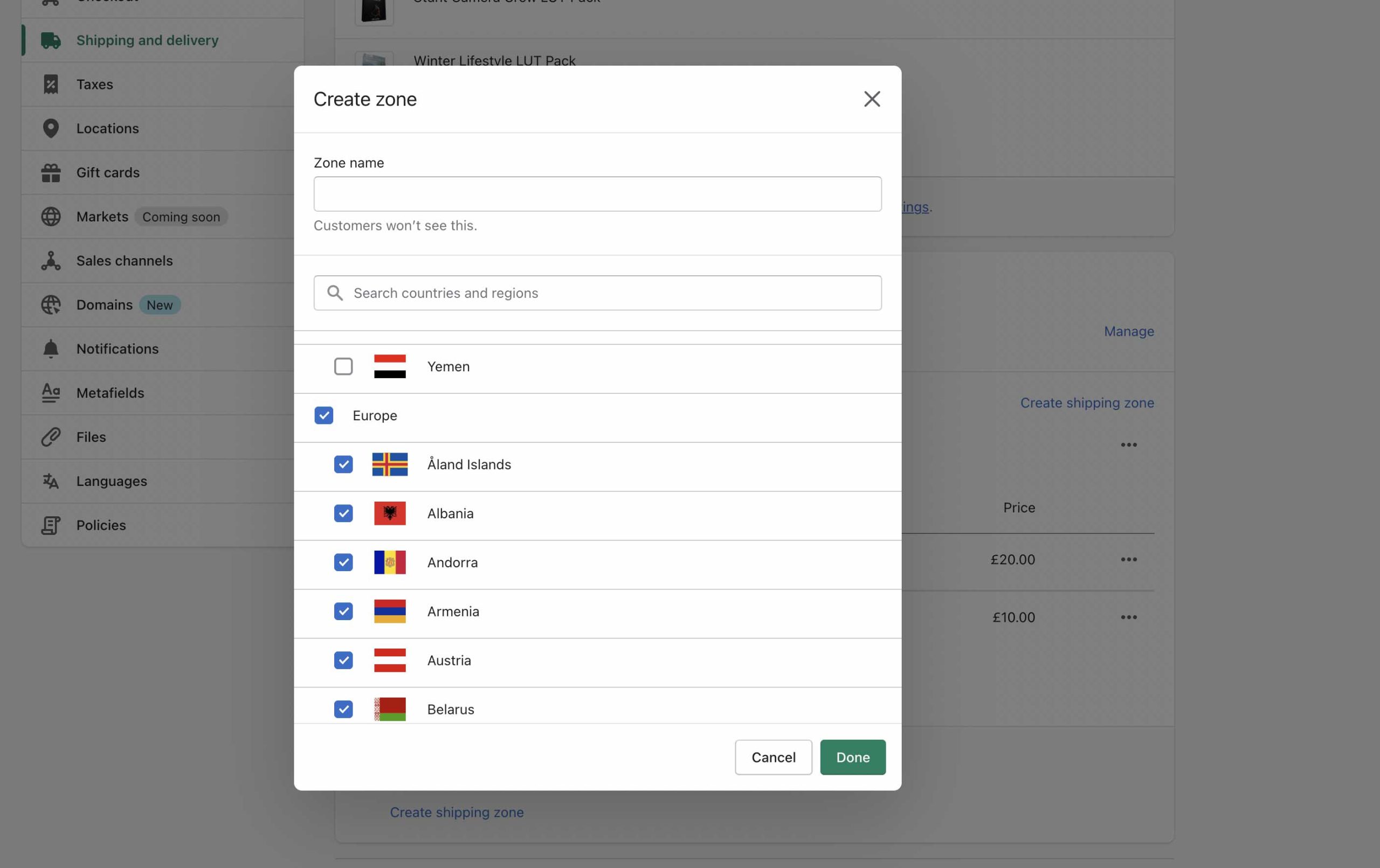Click the Manage link
Image resolution: width=1380 pixels, height=868 pixels.
pos(1128,331)
